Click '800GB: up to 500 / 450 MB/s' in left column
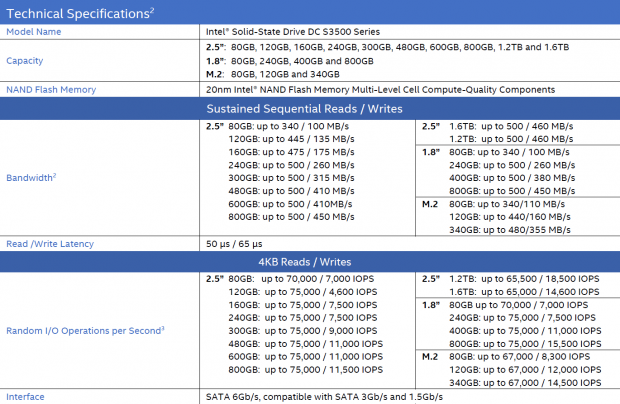 291,217
